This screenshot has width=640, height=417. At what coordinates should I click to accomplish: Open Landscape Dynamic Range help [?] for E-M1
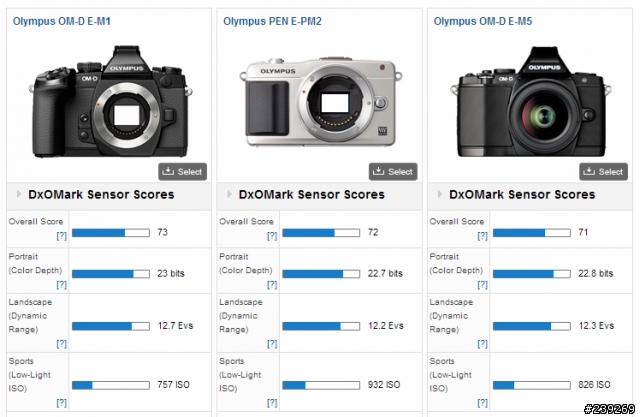click(61, 344)
